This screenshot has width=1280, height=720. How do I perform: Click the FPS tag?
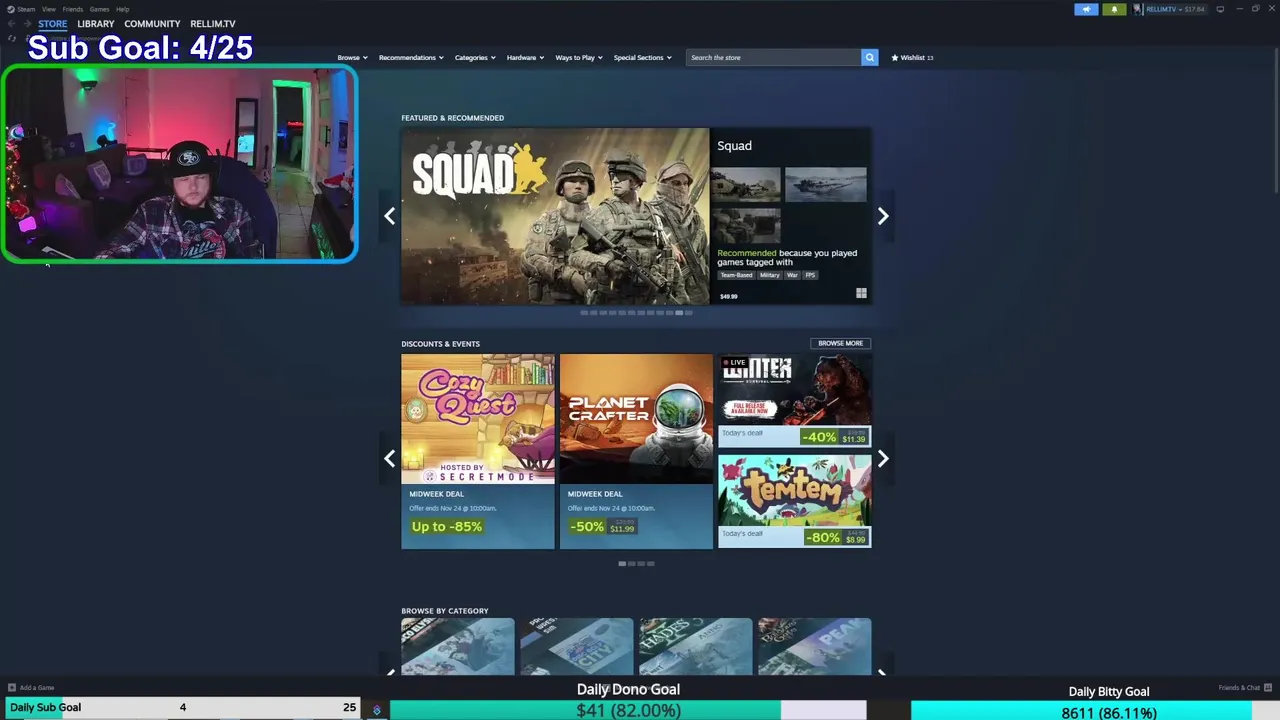pyautogui.click(x=810, y=275)
